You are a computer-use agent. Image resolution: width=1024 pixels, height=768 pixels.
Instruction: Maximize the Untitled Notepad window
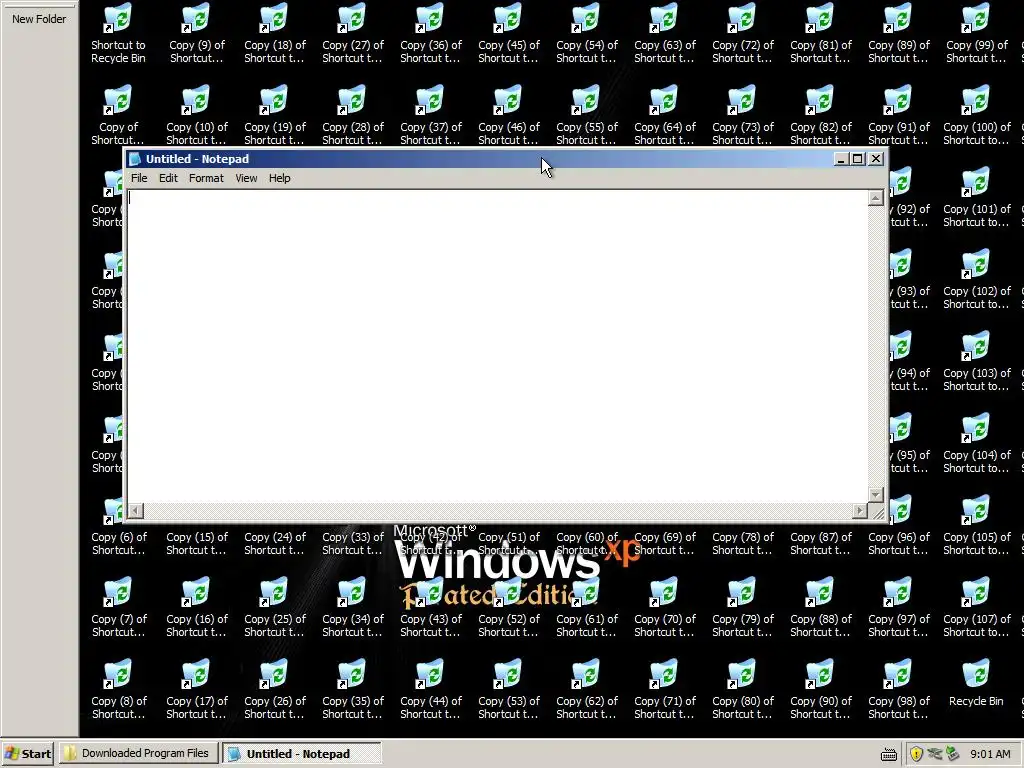coord(858,159)
